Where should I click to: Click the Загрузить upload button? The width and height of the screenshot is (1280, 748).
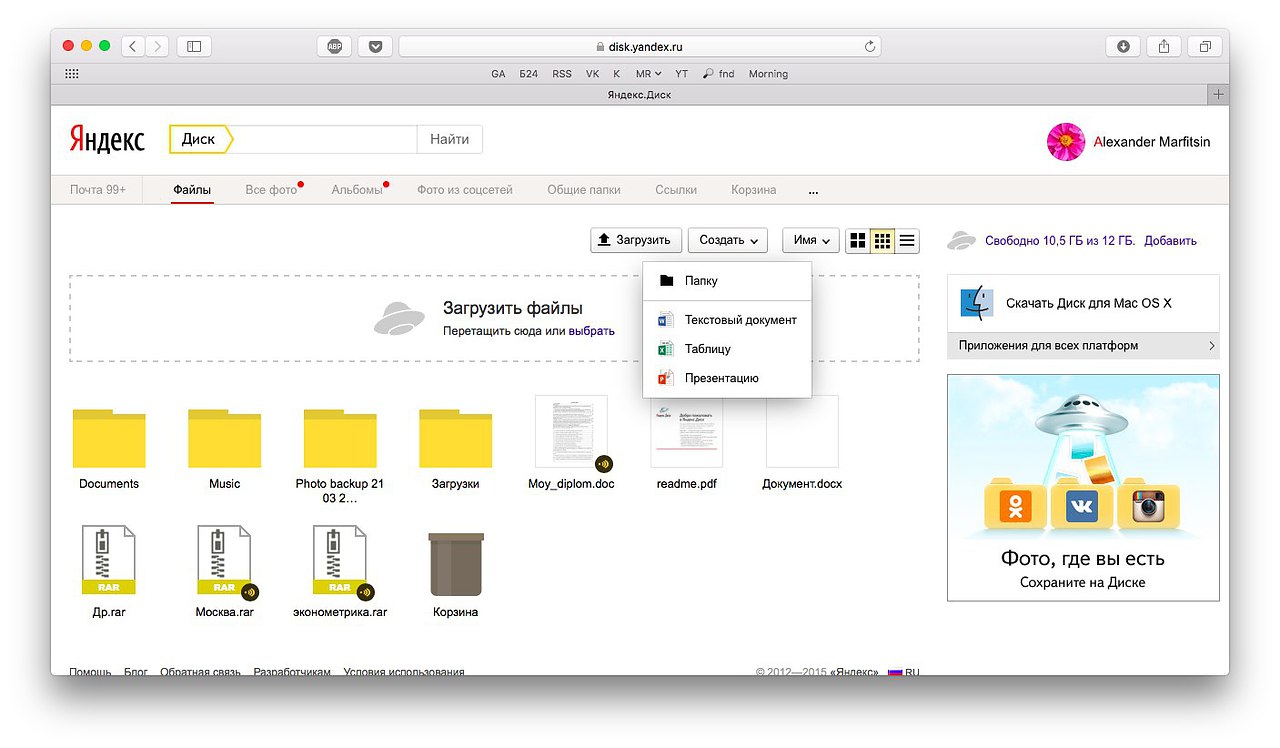point(636,240)
